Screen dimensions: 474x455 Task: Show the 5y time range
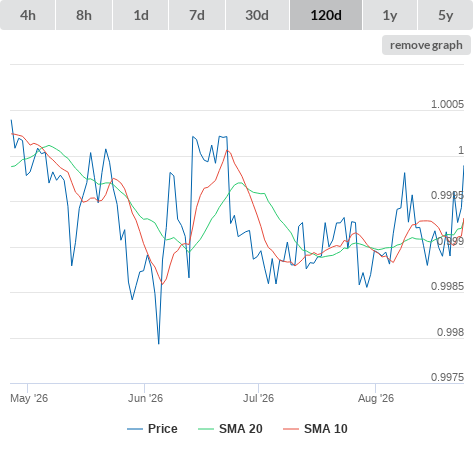[x=445, y=15]
